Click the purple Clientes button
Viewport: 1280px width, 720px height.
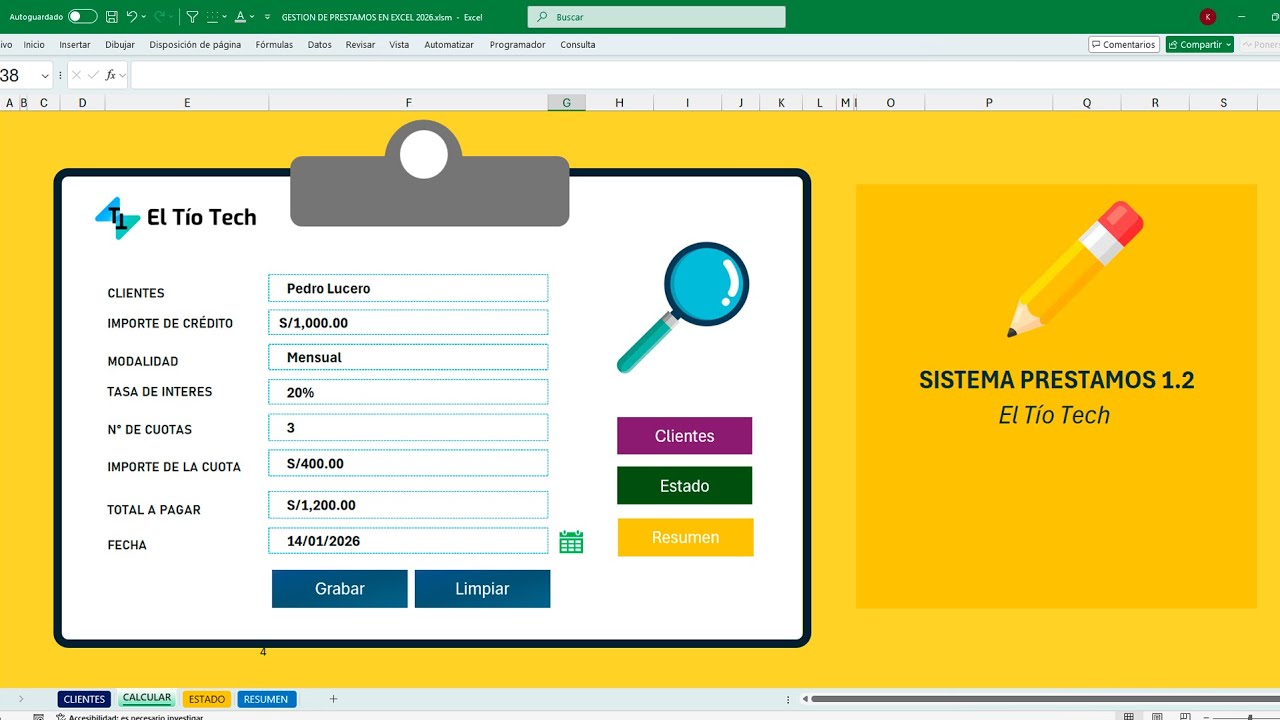(685, 436)
